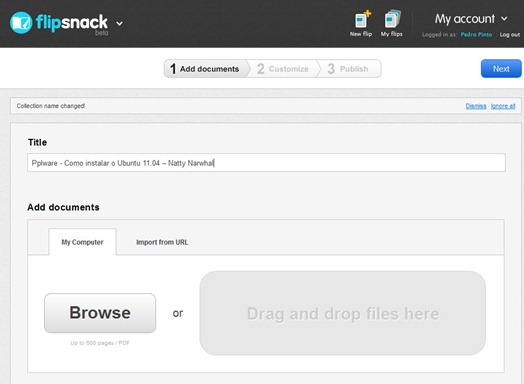Click the blue Next button
The width and height of the screenshot is (524, 384).
point(501,69)
